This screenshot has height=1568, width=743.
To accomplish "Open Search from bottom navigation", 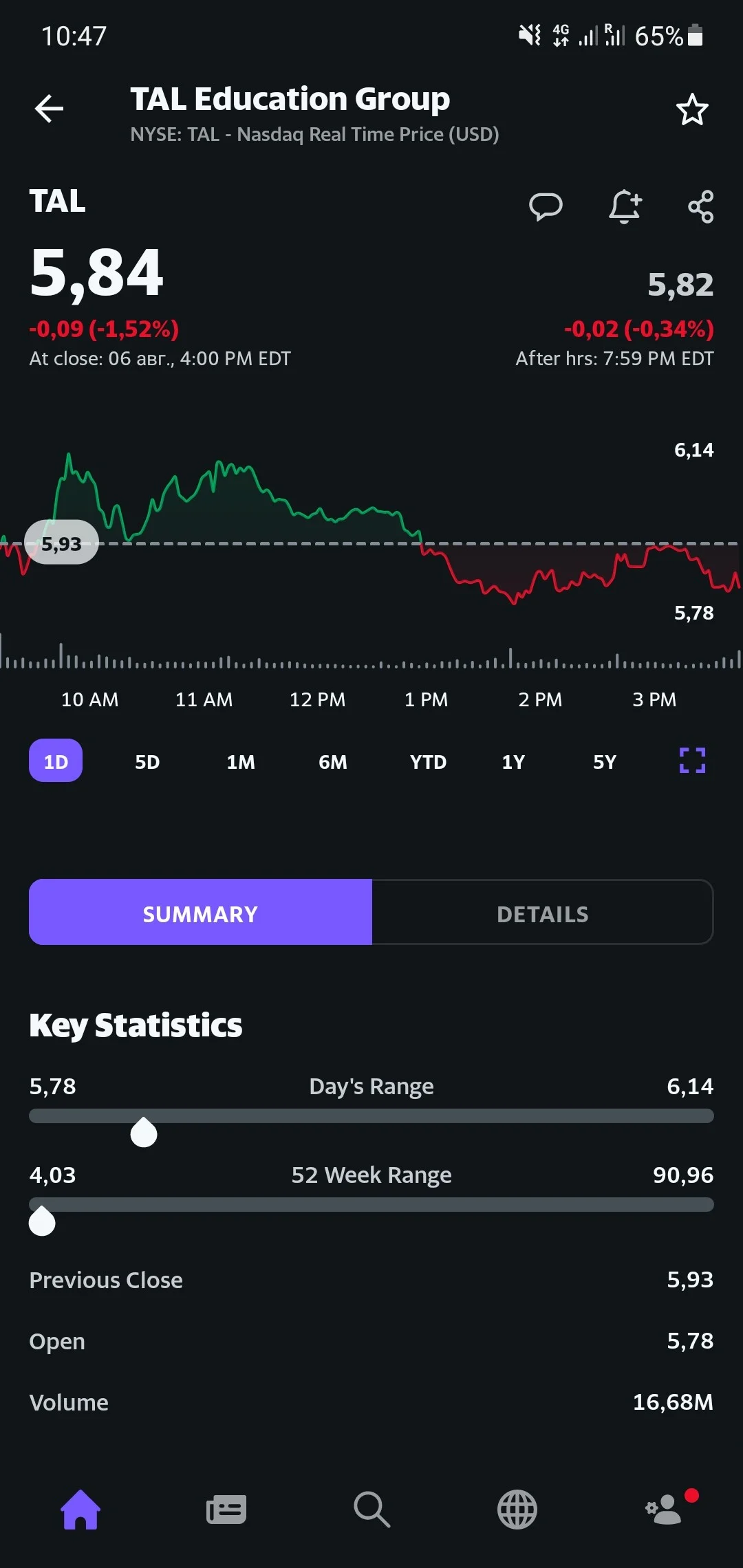I will click(x=371, y=1510).
